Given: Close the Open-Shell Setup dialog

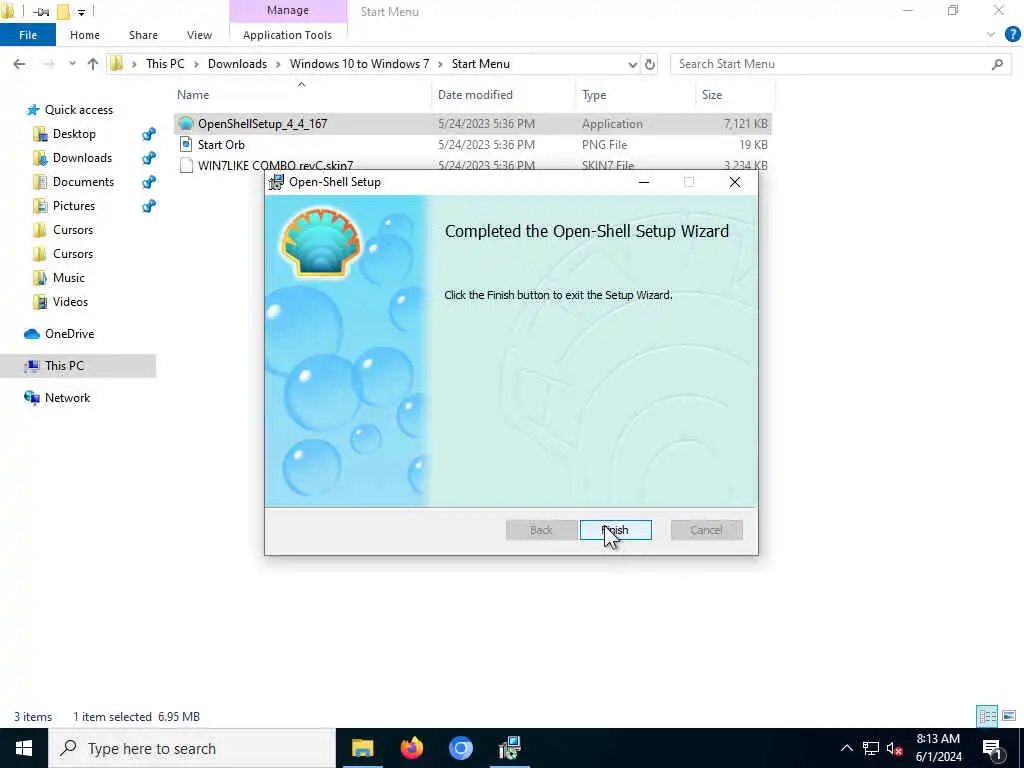Looking at the screenshot, I should point(735,182).
